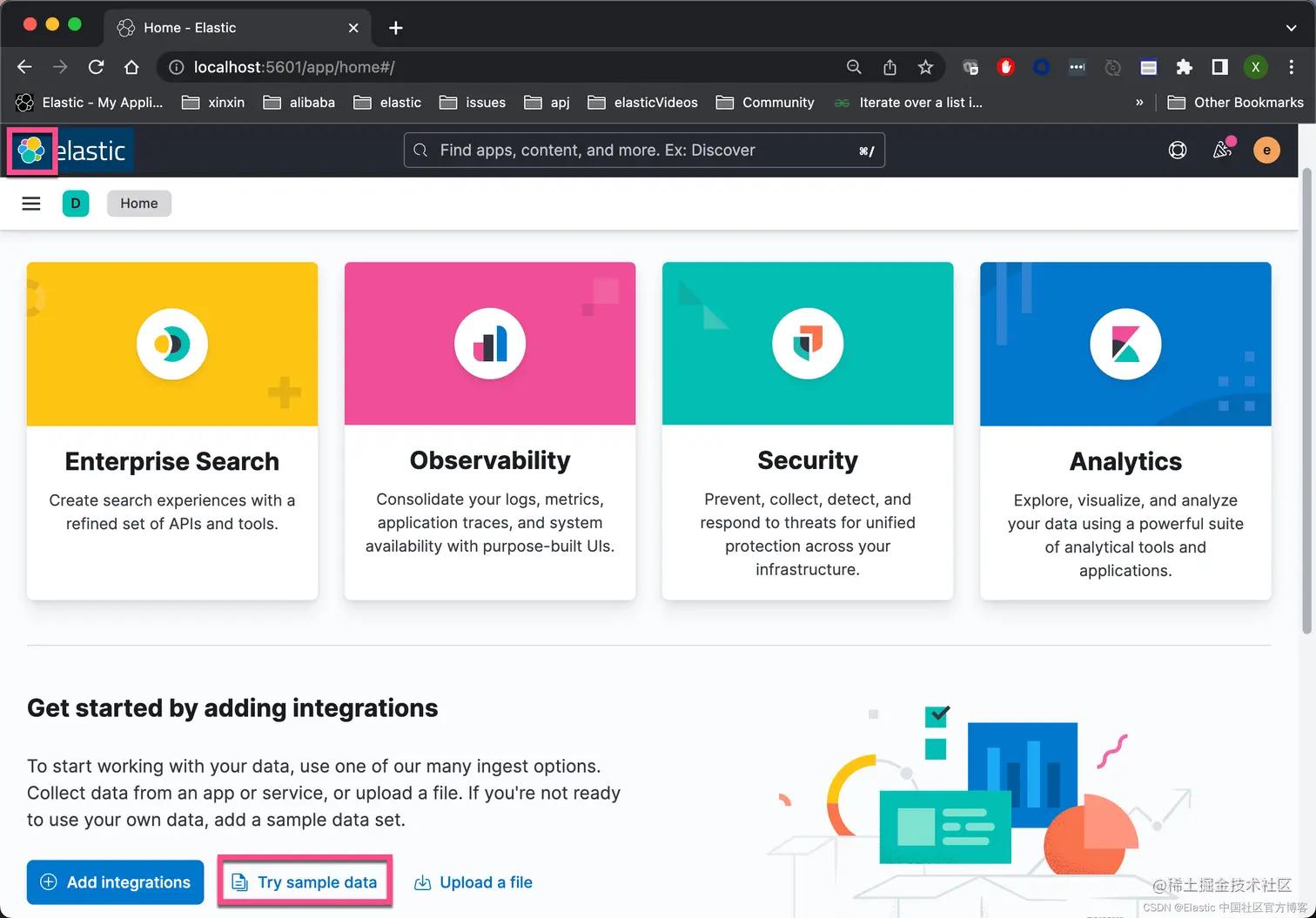This screenshot has width=1316, height=918.
Task: Open the Chrome profile X avatar
Action: click(1255, 67)
